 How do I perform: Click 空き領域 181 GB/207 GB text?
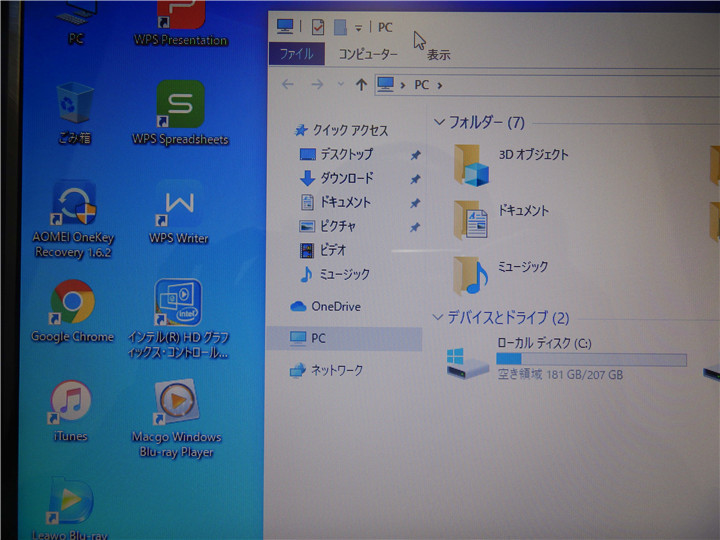[x=560, y=375]
